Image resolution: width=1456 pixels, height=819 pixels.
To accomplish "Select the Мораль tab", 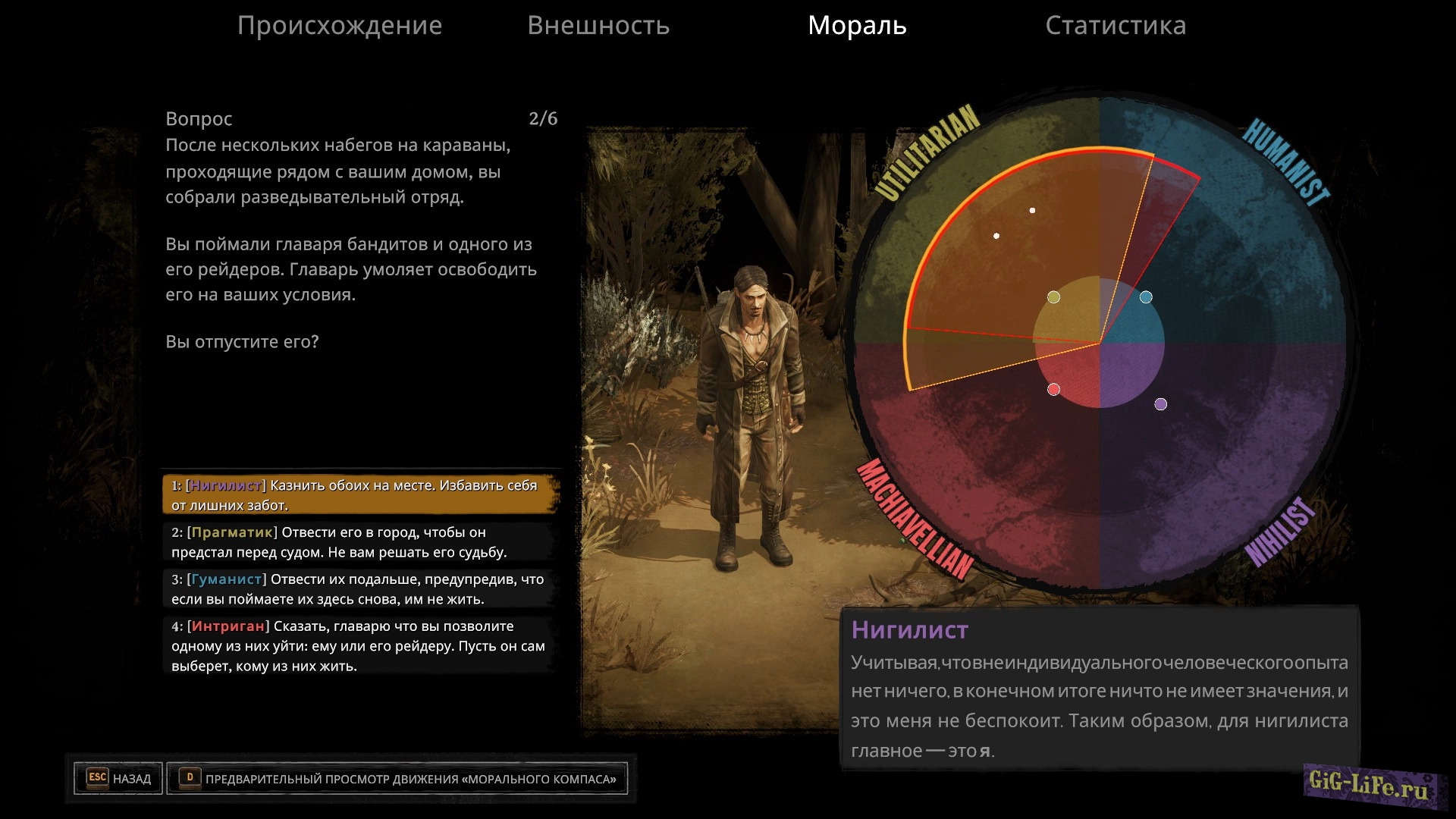I will (x=857, y=26).
